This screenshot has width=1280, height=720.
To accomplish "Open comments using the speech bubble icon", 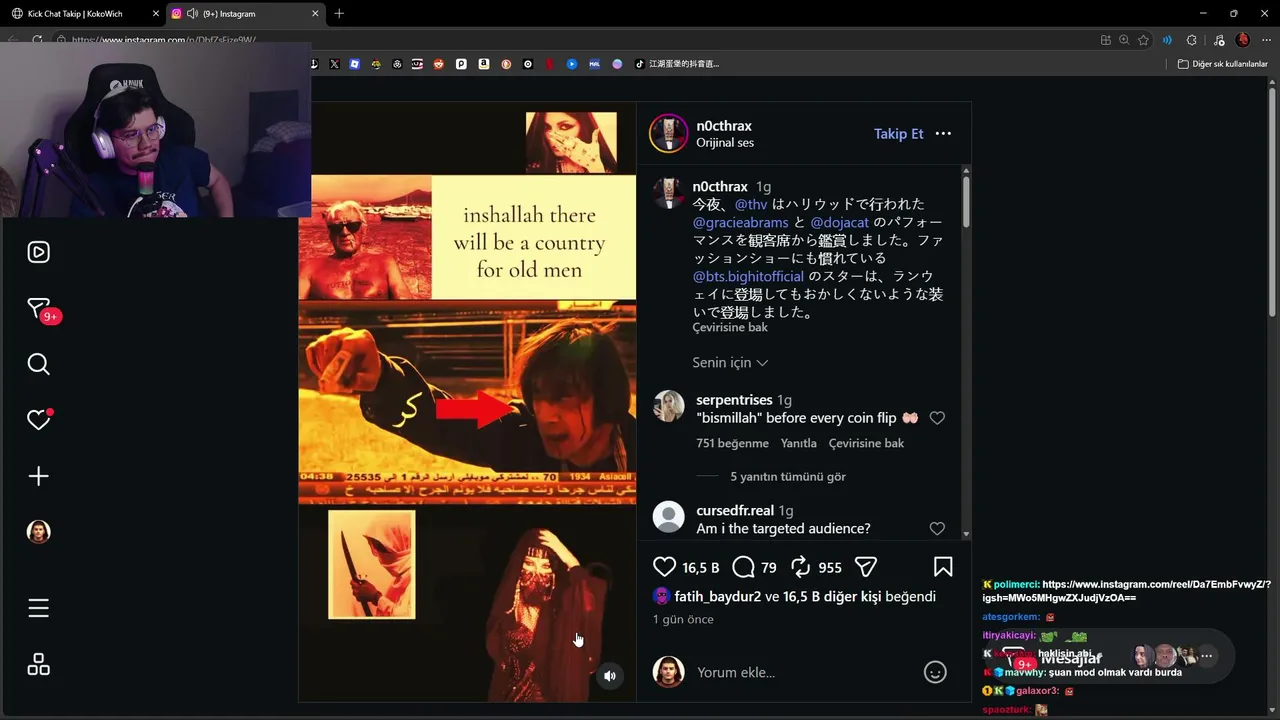I will (x=743, y=567).
